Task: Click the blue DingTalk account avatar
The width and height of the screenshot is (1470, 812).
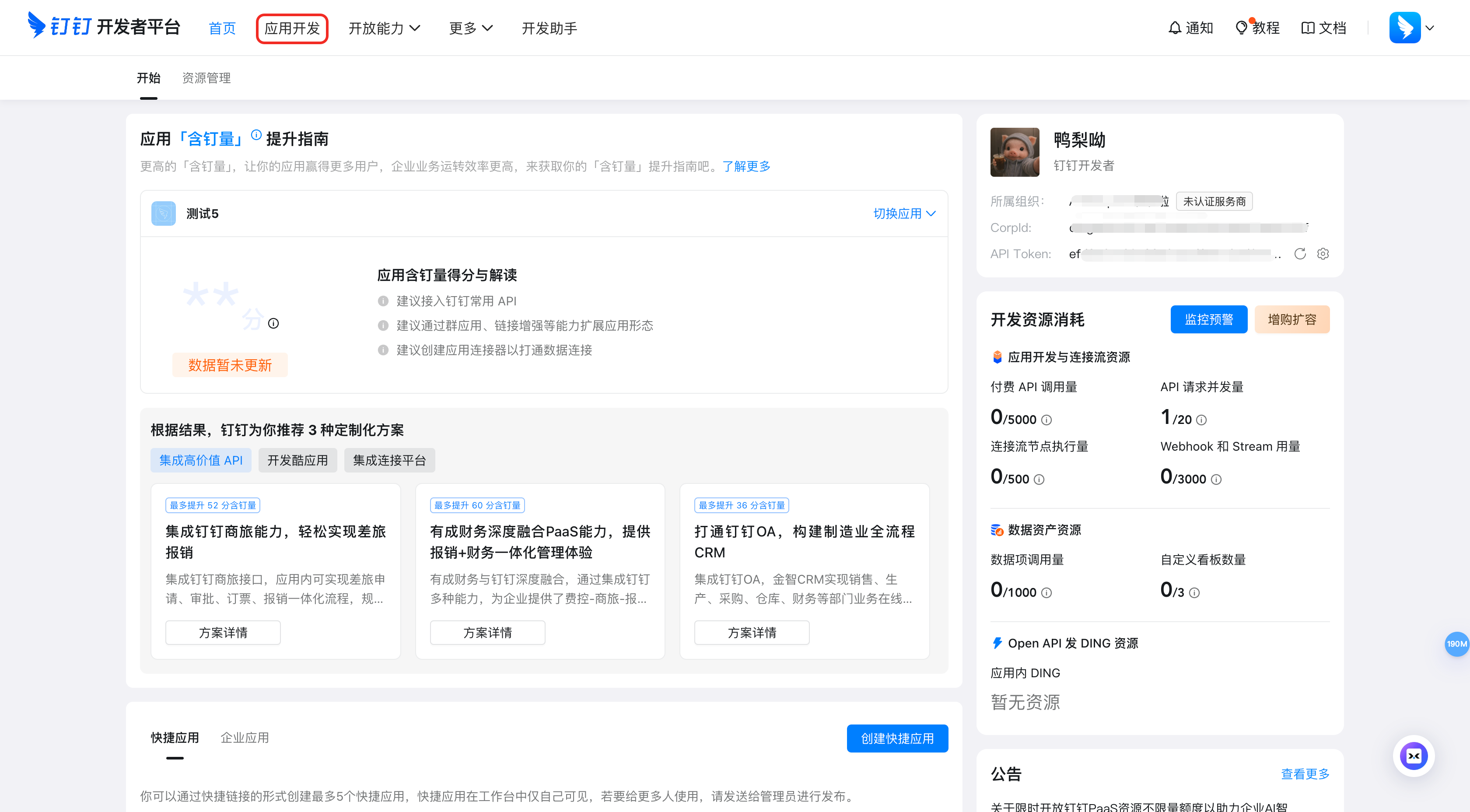Action: [x=1404, y=28]
